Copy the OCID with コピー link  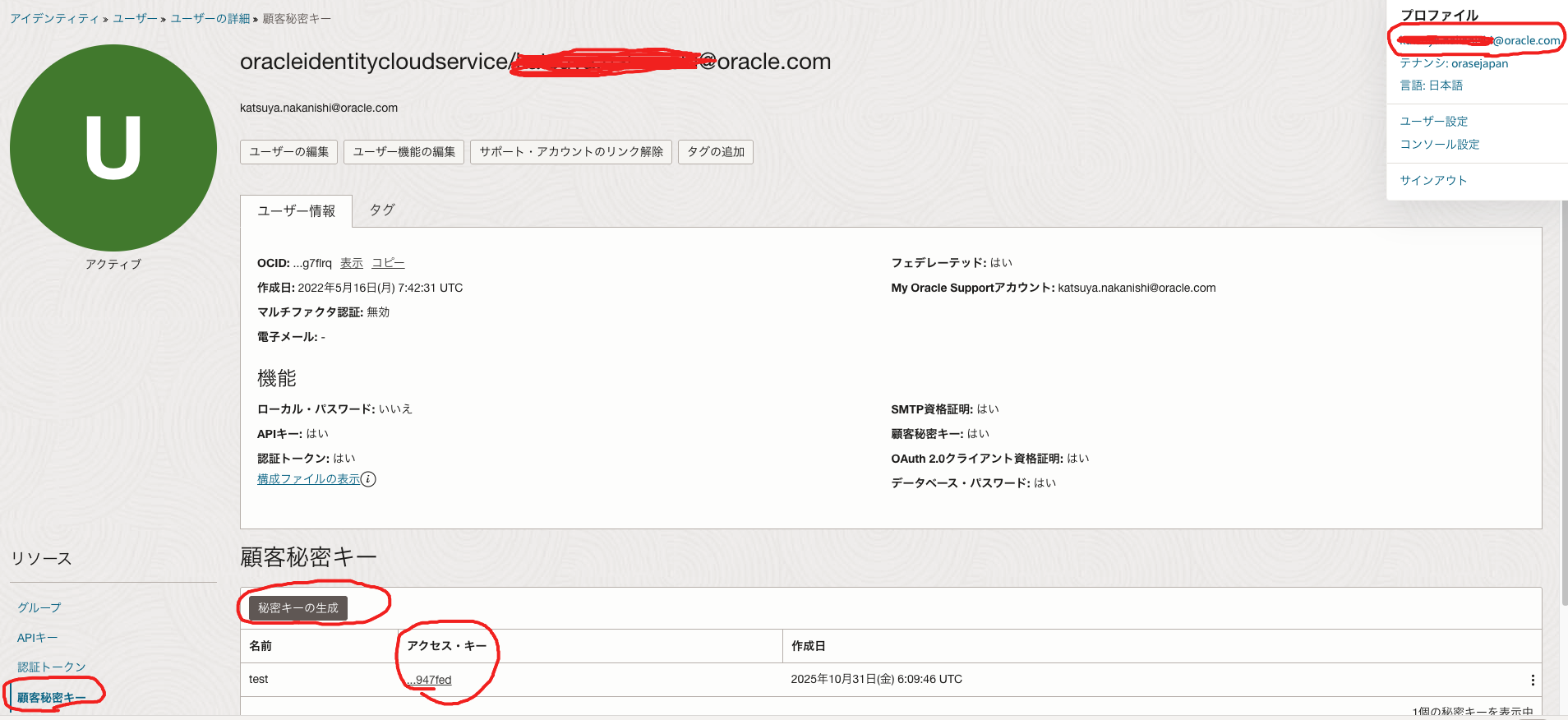388,263
